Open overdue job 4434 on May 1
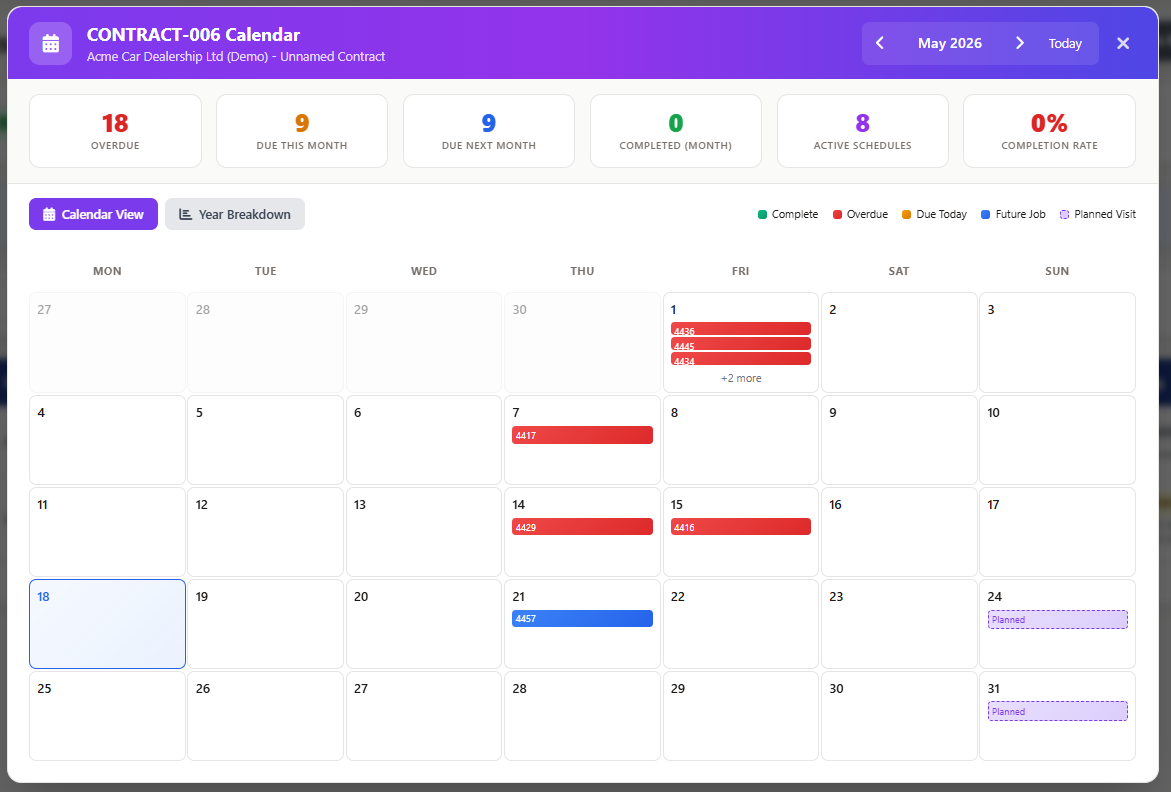Image resolution: width=1171 pixels, height=792 pixels. click(740, 358)
